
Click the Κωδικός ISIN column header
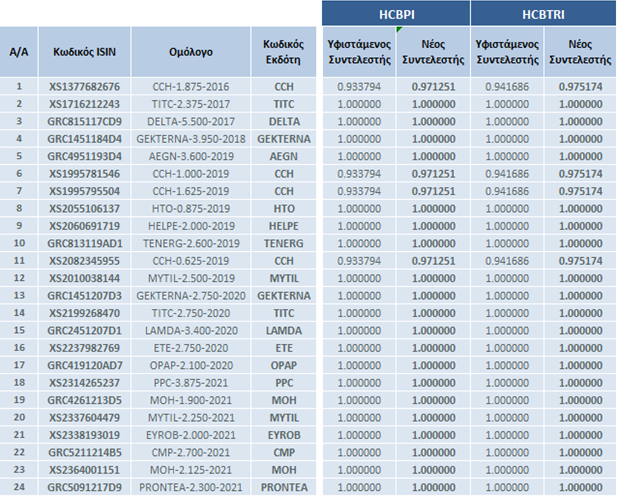tap(85, 52)
